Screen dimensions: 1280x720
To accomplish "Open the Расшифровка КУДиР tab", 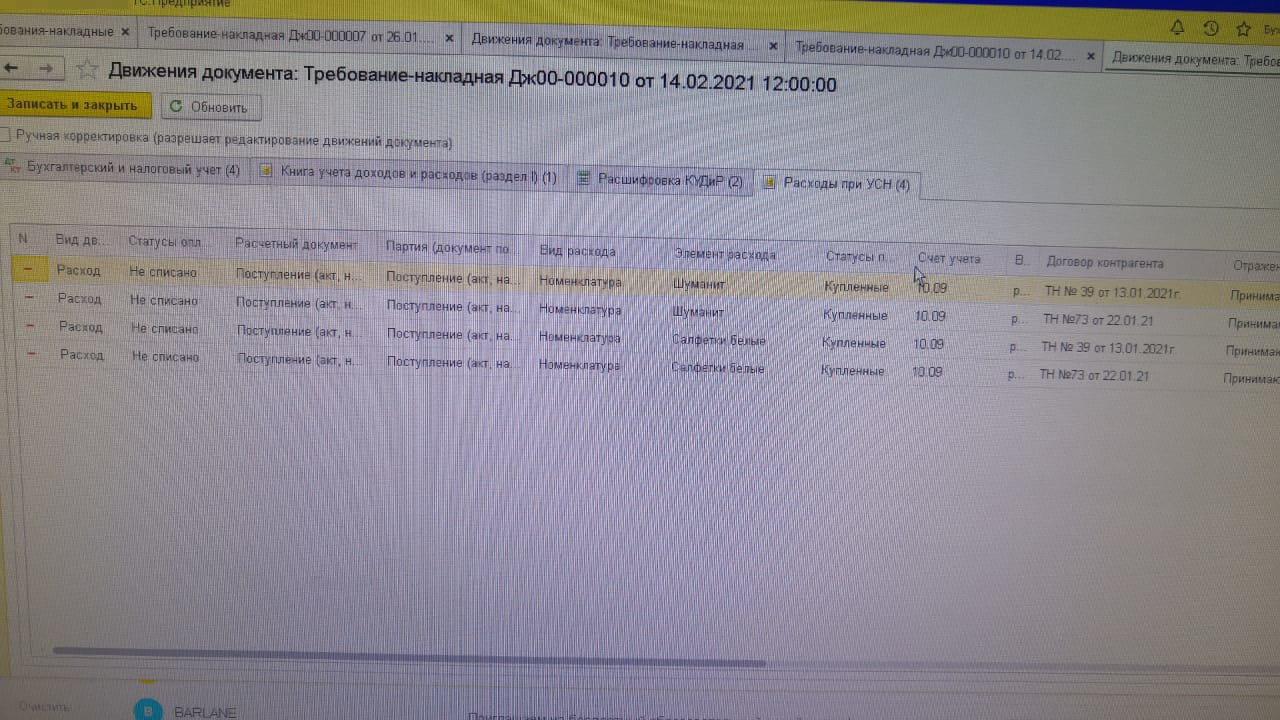I will [x=661, y=181].
